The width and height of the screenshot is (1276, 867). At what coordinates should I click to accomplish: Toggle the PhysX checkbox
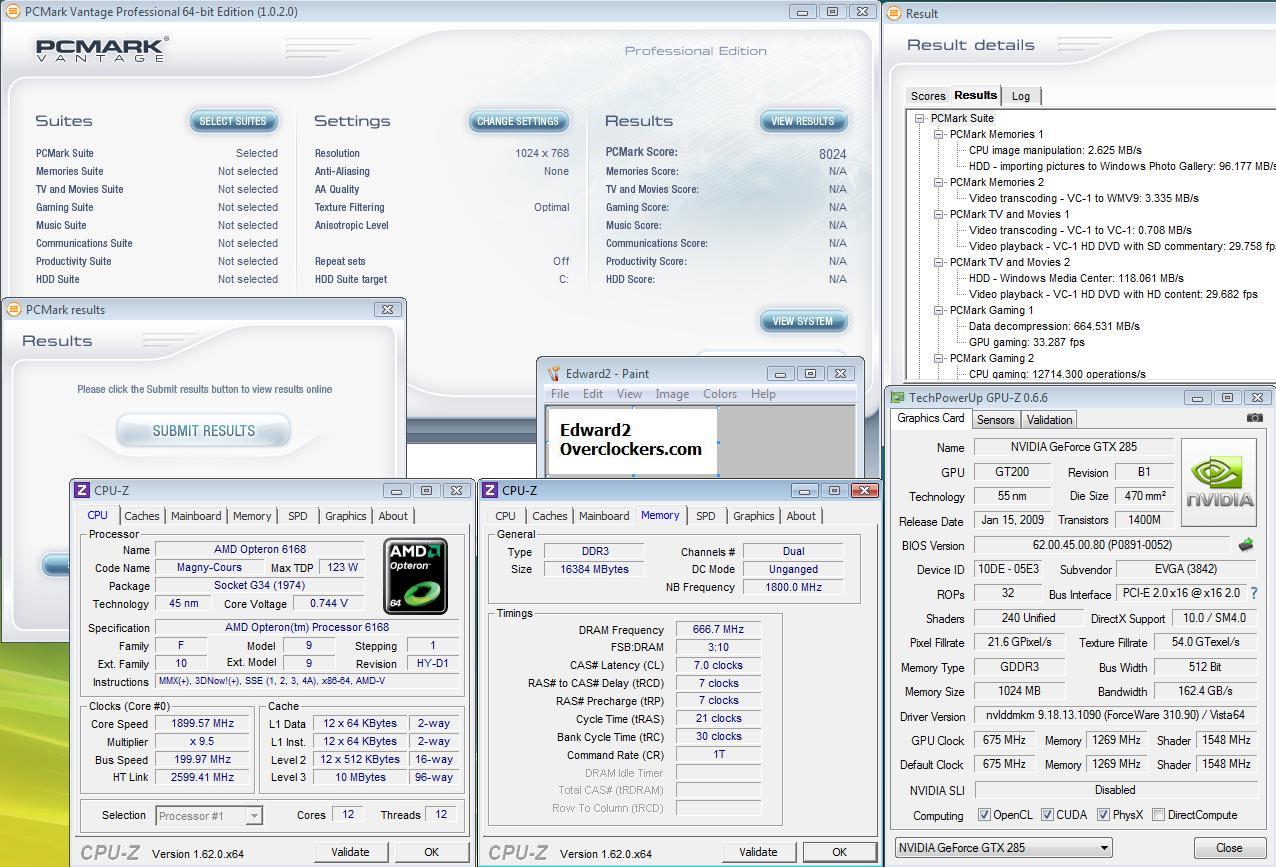1104,815
